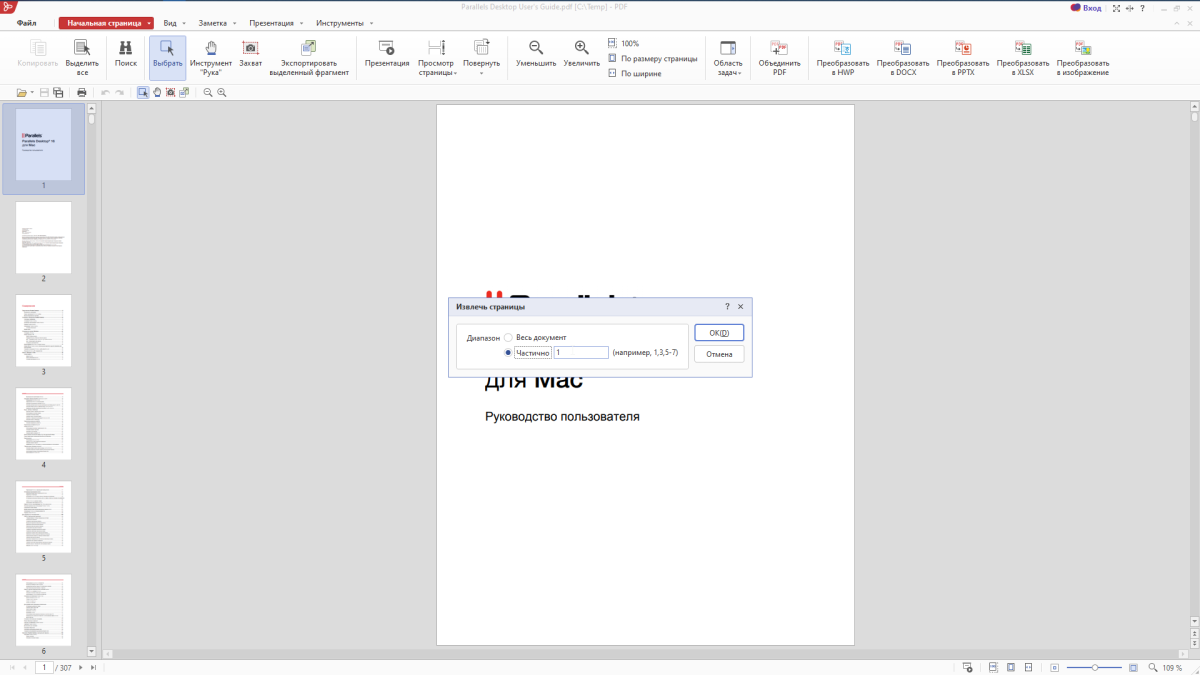Adjust the zoom slider handle in status bar
Image resolution: width=1200 pixels, height=675 pixels.
click(1095, 667)
